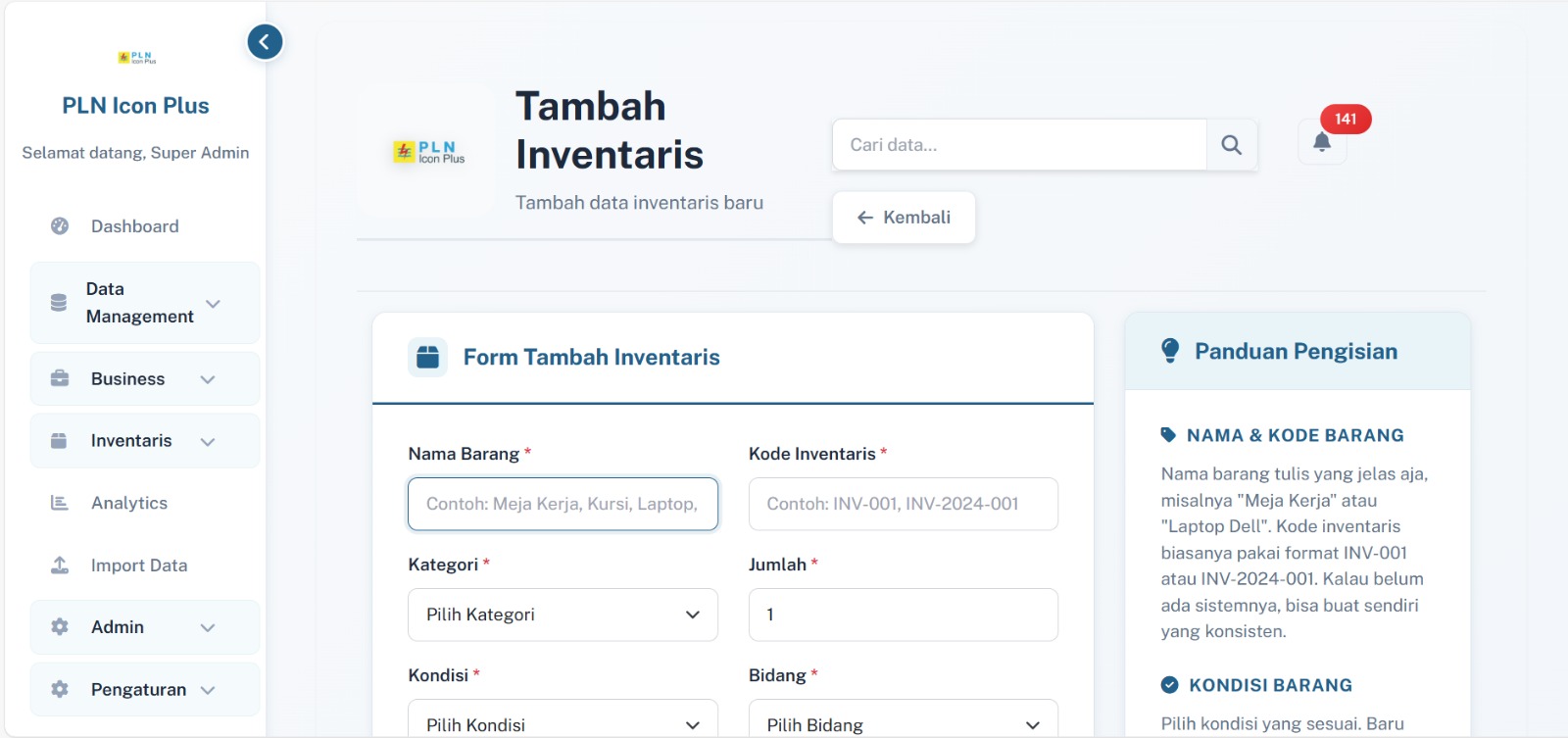Click the Kode Inventaris input field
The width and height of the screenshot is (1568, 738).
point(903,504)
